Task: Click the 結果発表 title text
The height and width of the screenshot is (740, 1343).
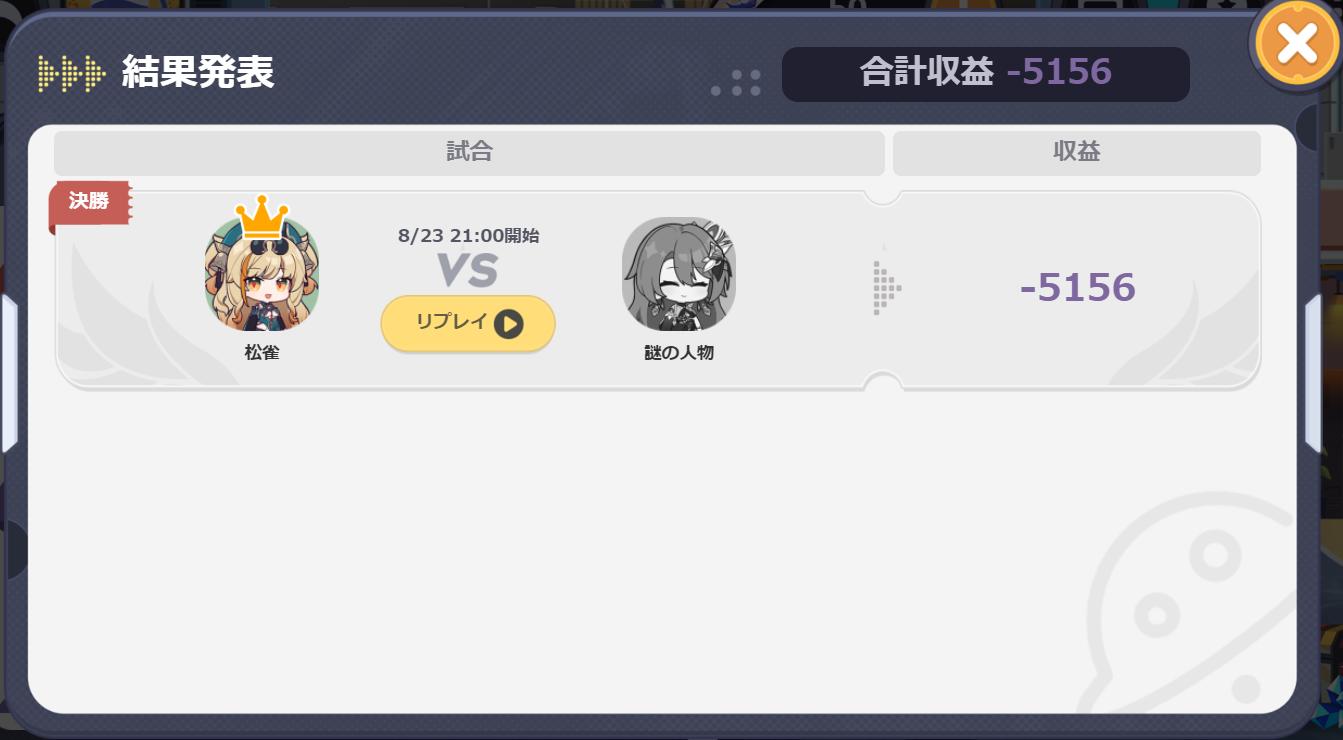Action: pos(198,73)
